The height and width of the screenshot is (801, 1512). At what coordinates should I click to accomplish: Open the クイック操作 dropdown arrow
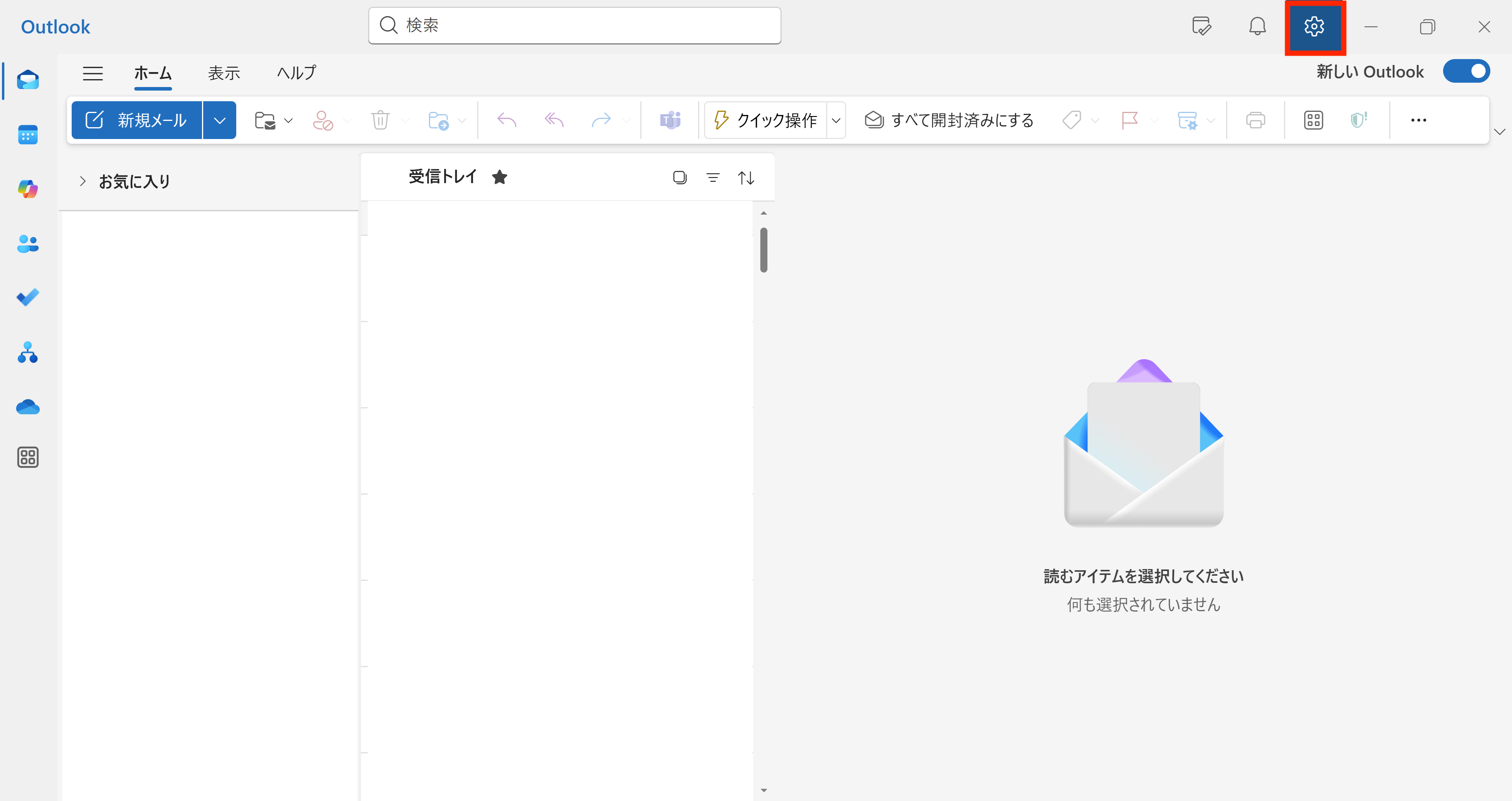point(836,121)
